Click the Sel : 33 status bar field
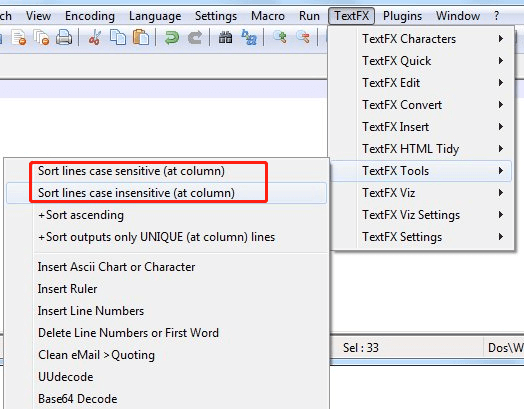Viewport: 524px width, 409px height. 406,348
